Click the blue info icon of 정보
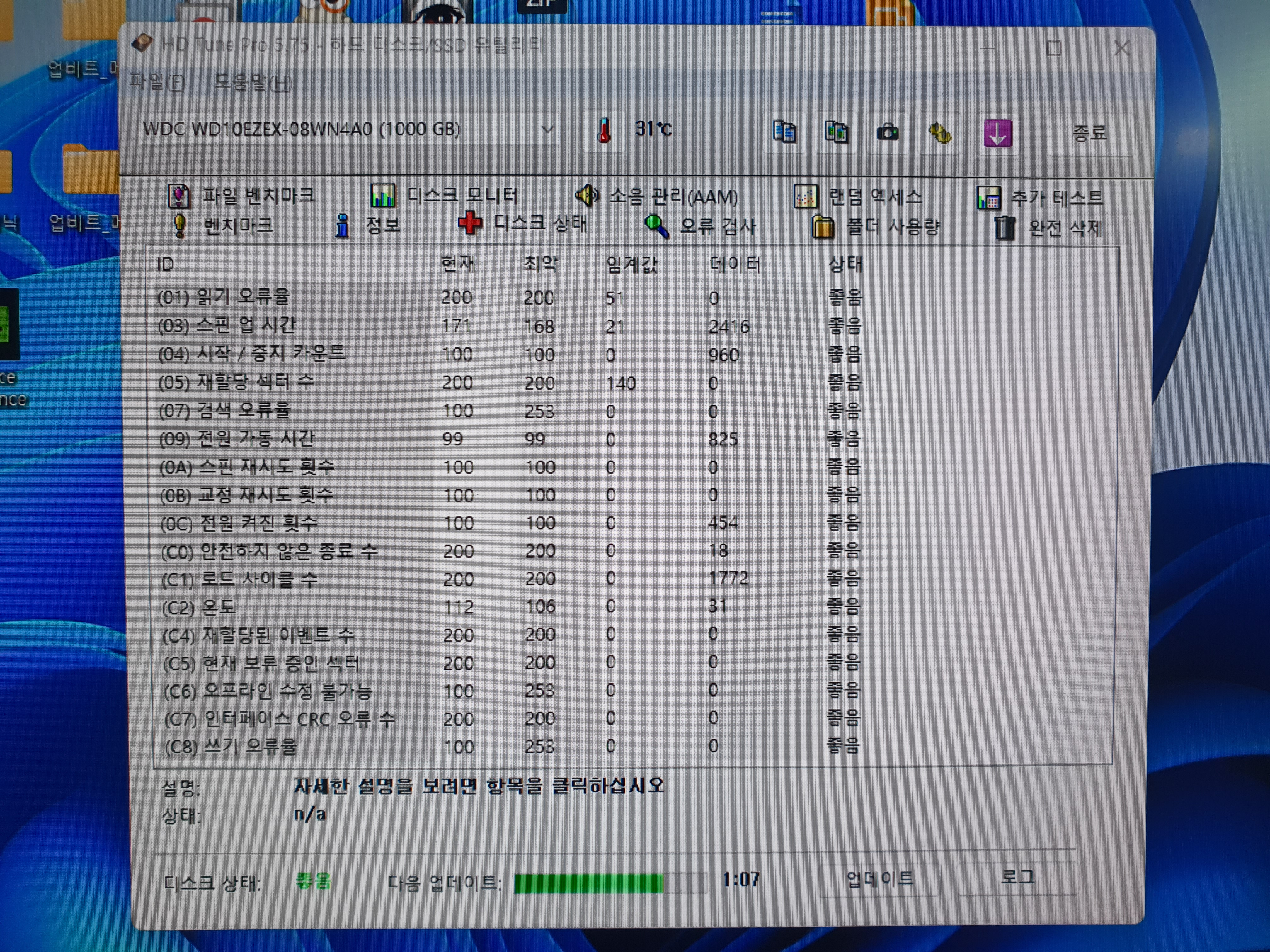 (343, 225)
